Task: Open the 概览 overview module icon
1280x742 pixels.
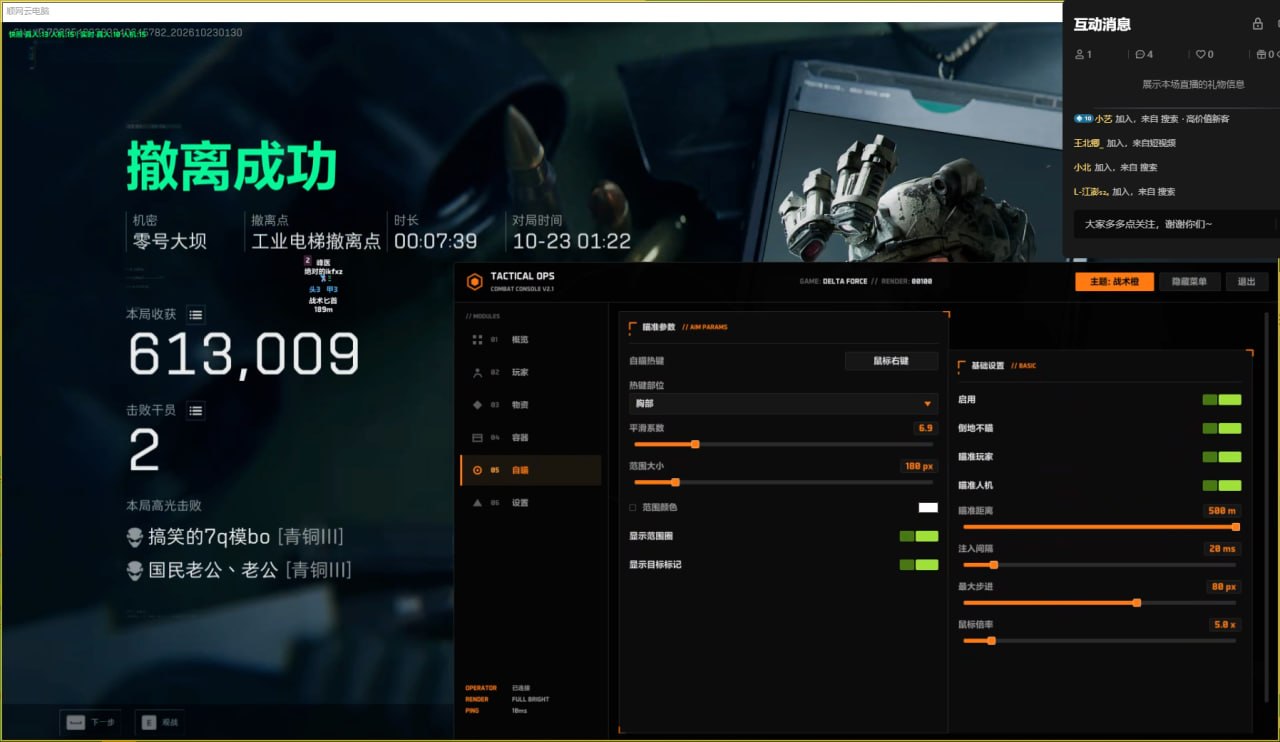Action: pos(477,340)
